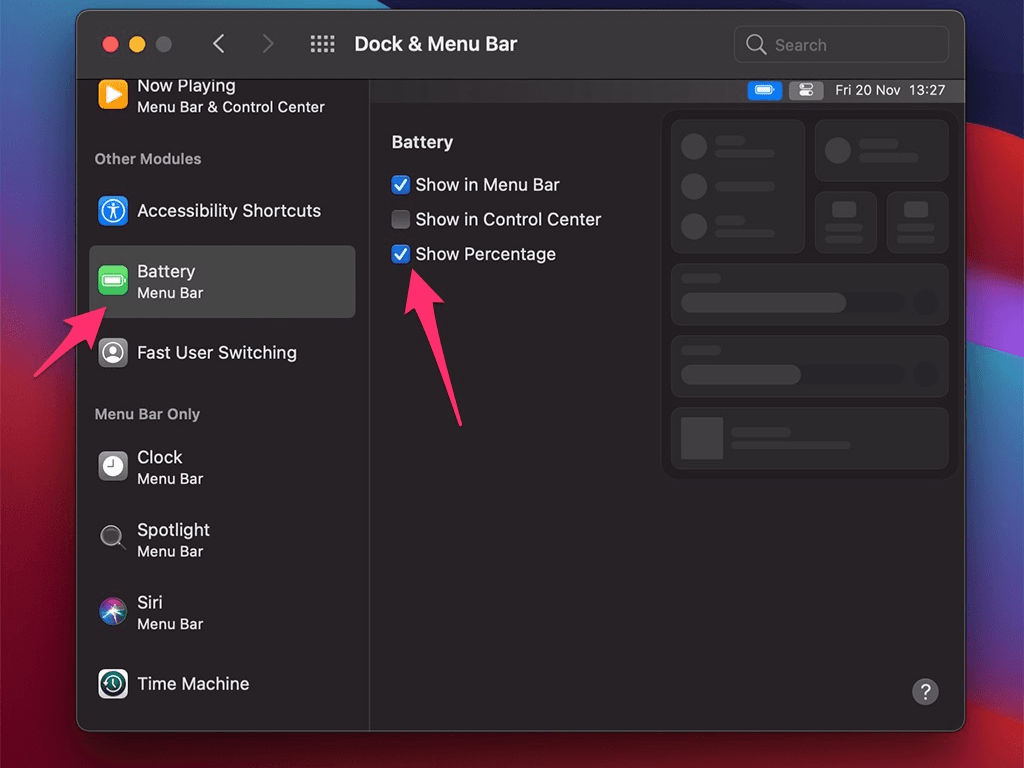The image size is (1024, 768).
Task: Open the Time Machine icon
Action: point(113,684)
